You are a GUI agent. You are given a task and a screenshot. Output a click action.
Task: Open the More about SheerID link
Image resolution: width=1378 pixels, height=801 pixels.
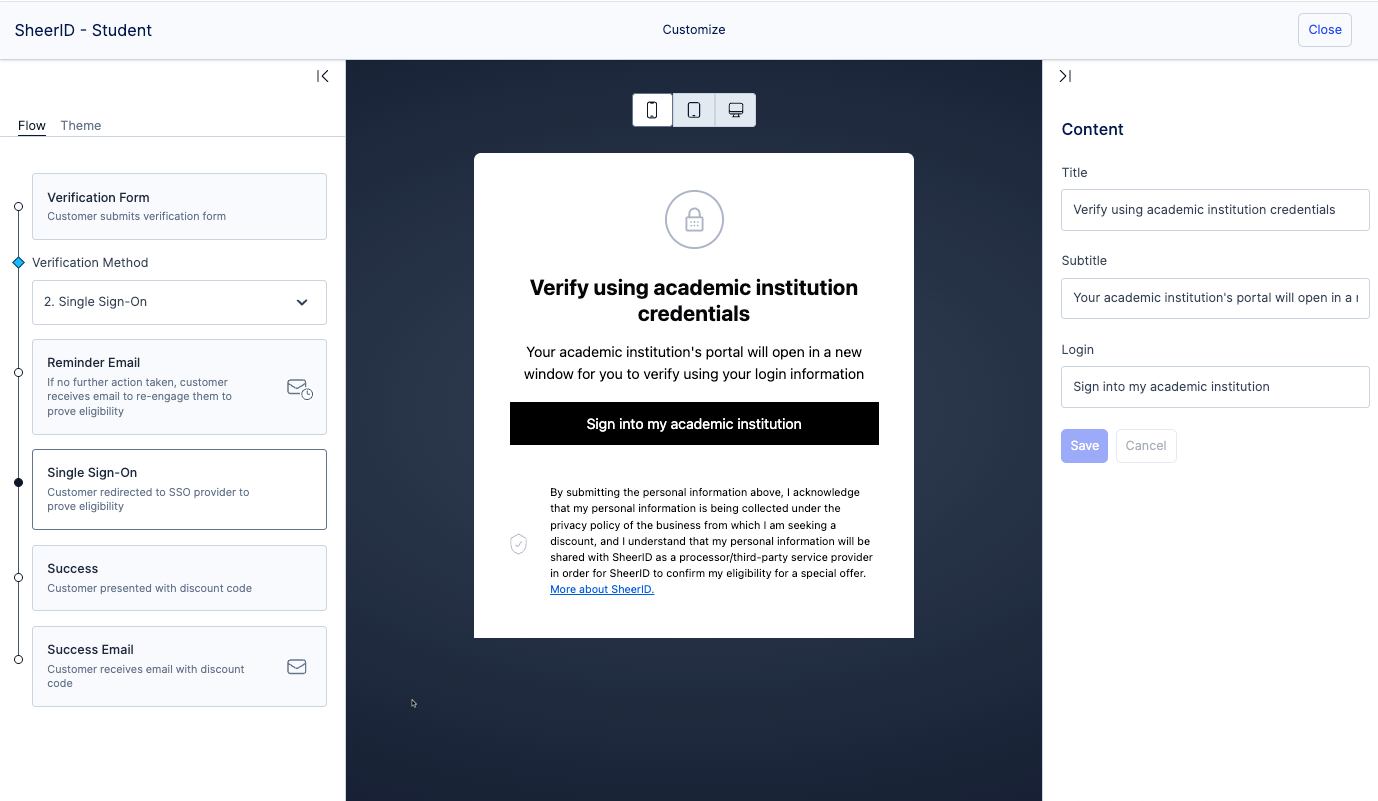602,590
